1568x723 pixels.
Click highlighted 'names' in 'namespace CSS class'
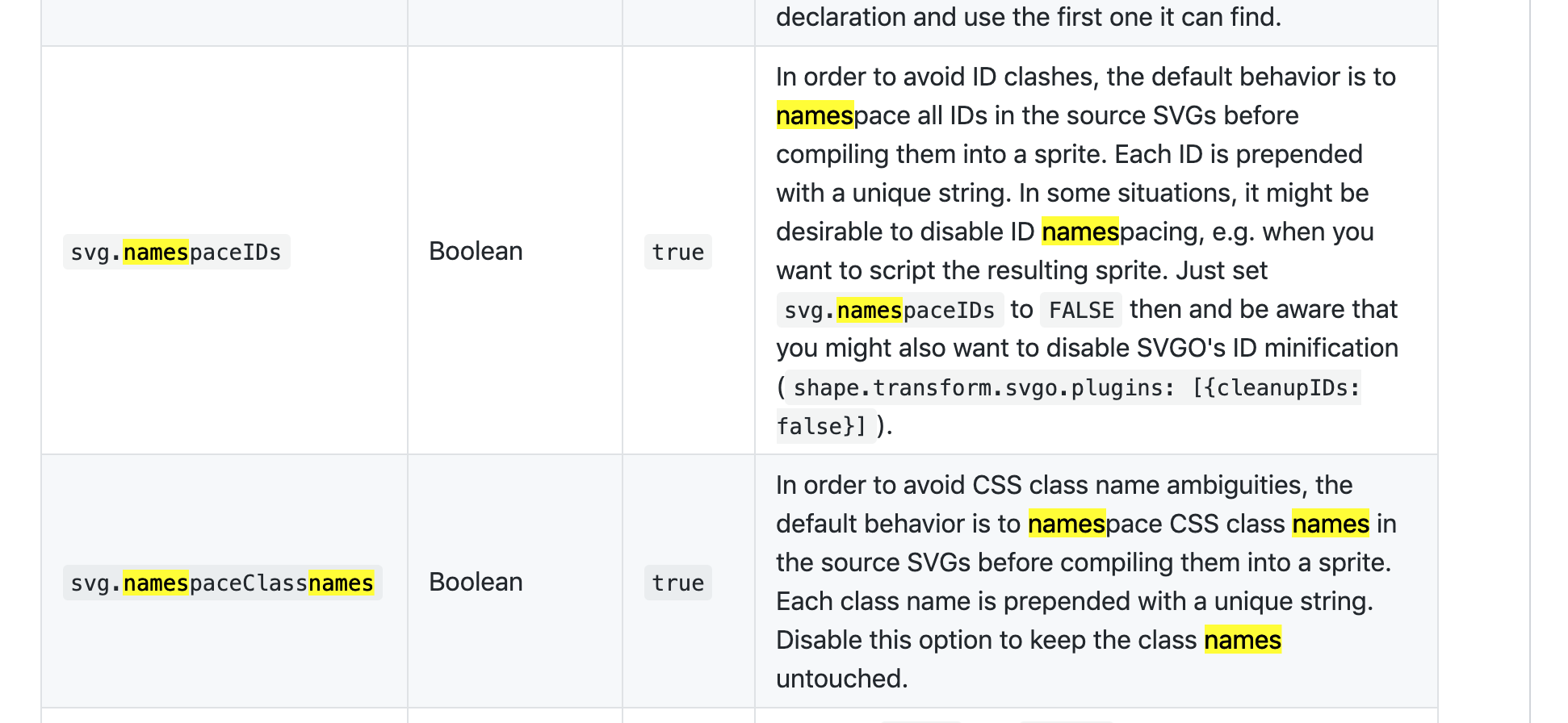pos(1067,524)
